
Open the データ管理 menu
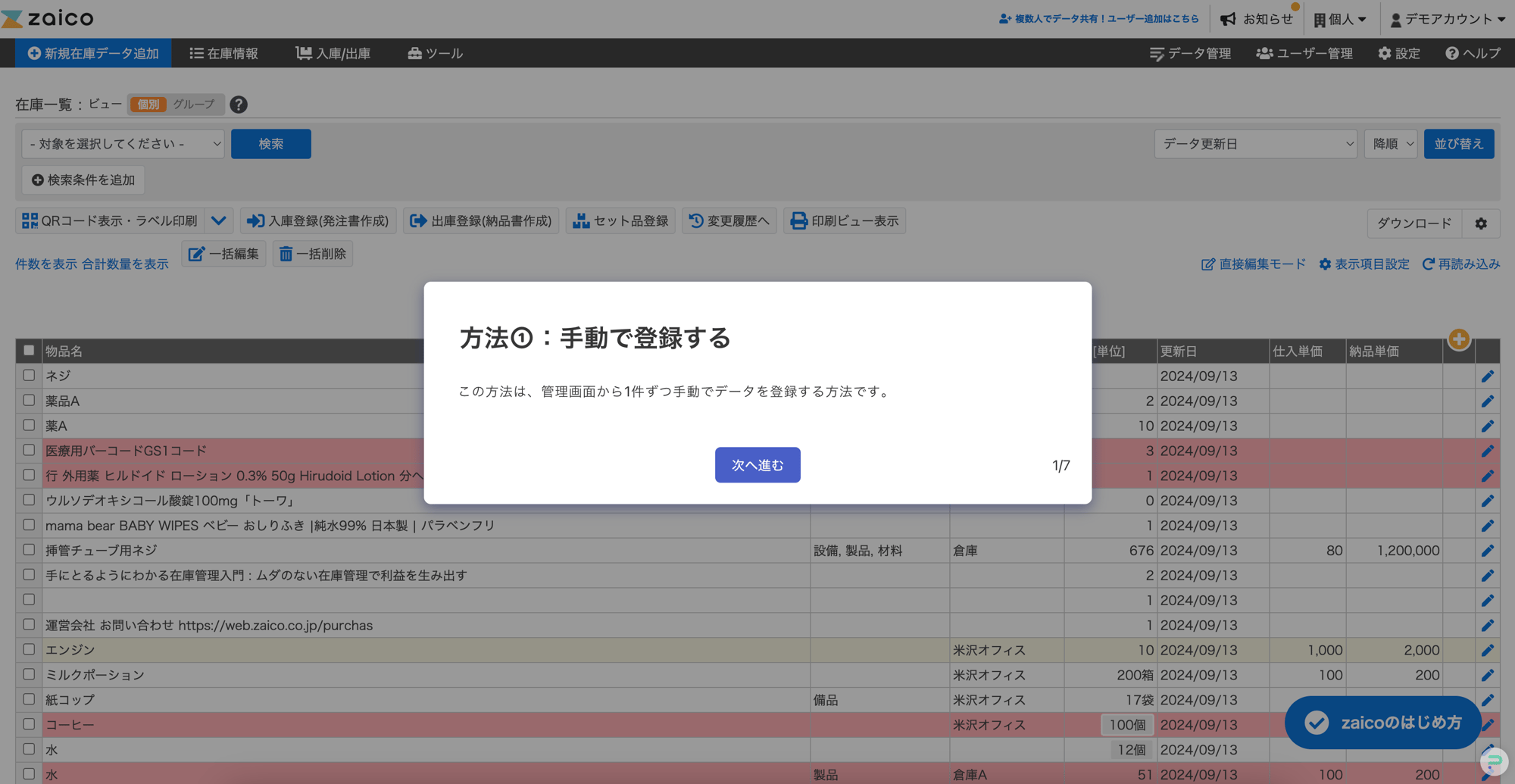pyautogui.click(x=1190, y=53)
